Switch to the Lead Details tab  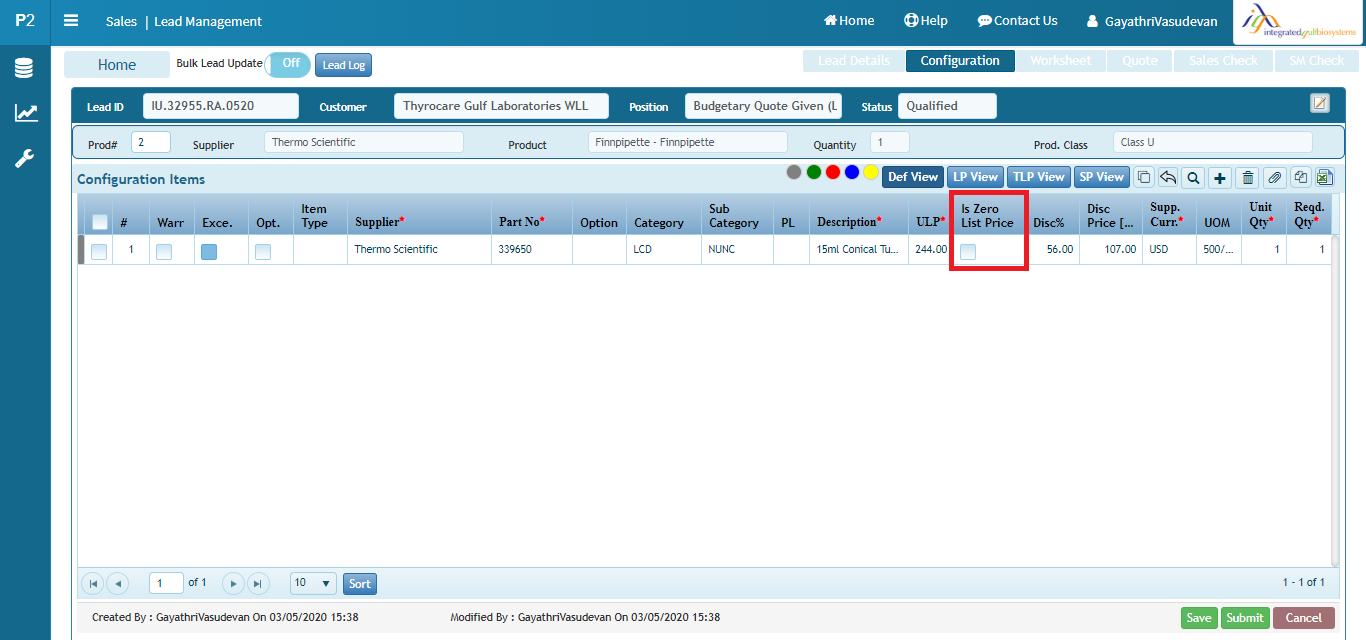click(x=854, y=61)
